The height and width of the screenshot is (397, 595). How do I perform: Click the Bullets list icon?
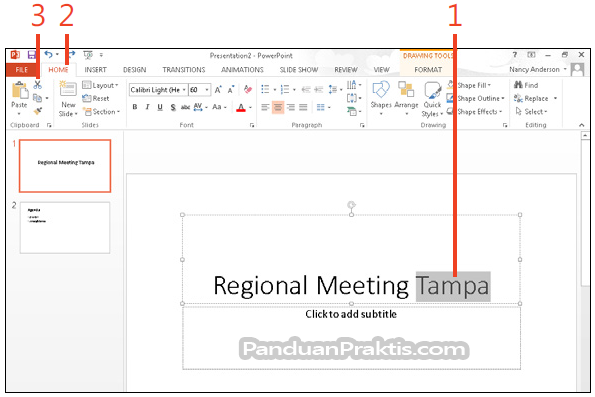pos(265,90)
